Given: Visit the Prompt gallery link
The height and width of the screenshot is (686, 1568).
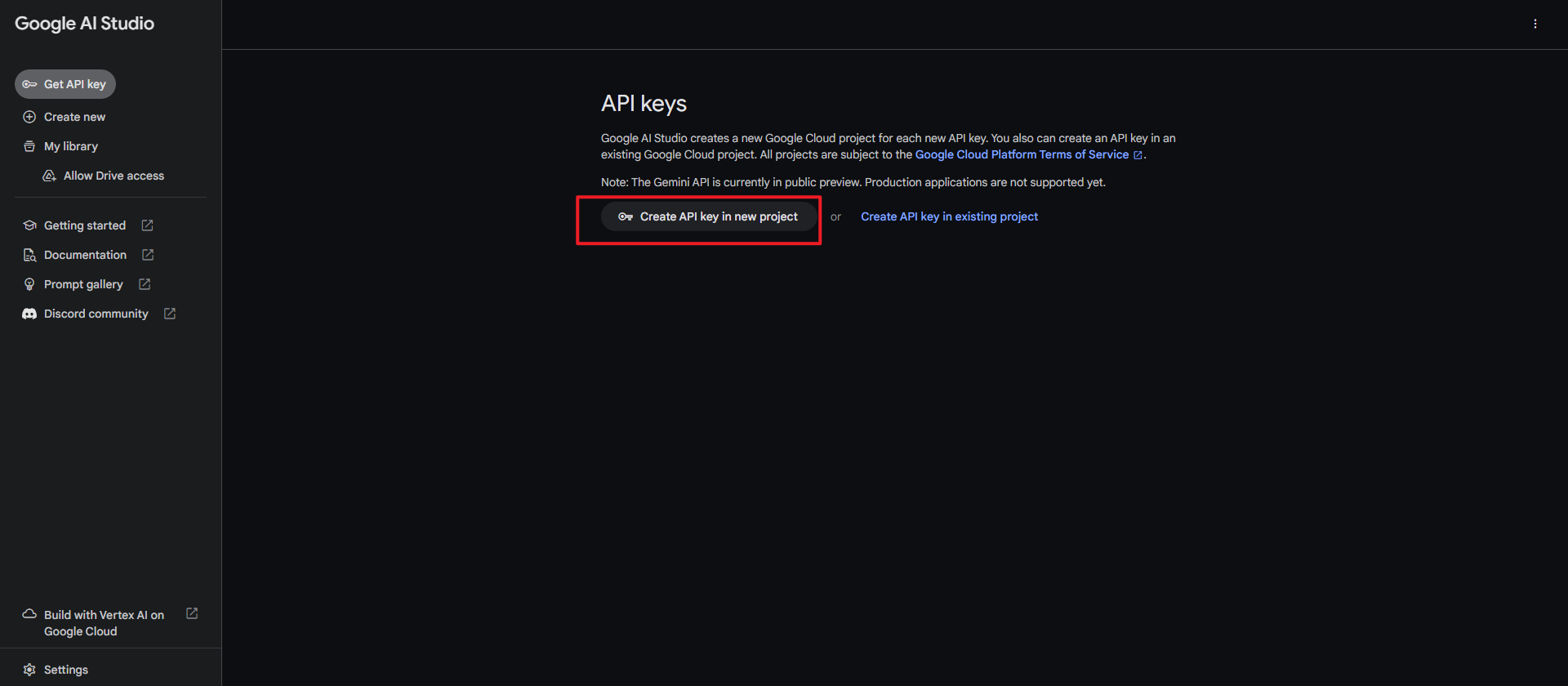Looking at the screenshot, I should pyautogui.click(x=83, y=284).
